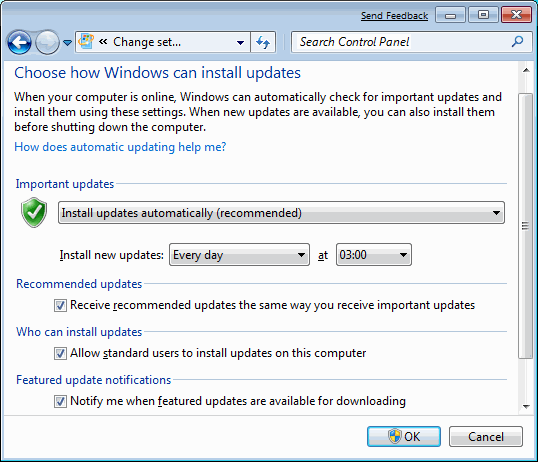Click the Featured update notifications label

[93, 380]
